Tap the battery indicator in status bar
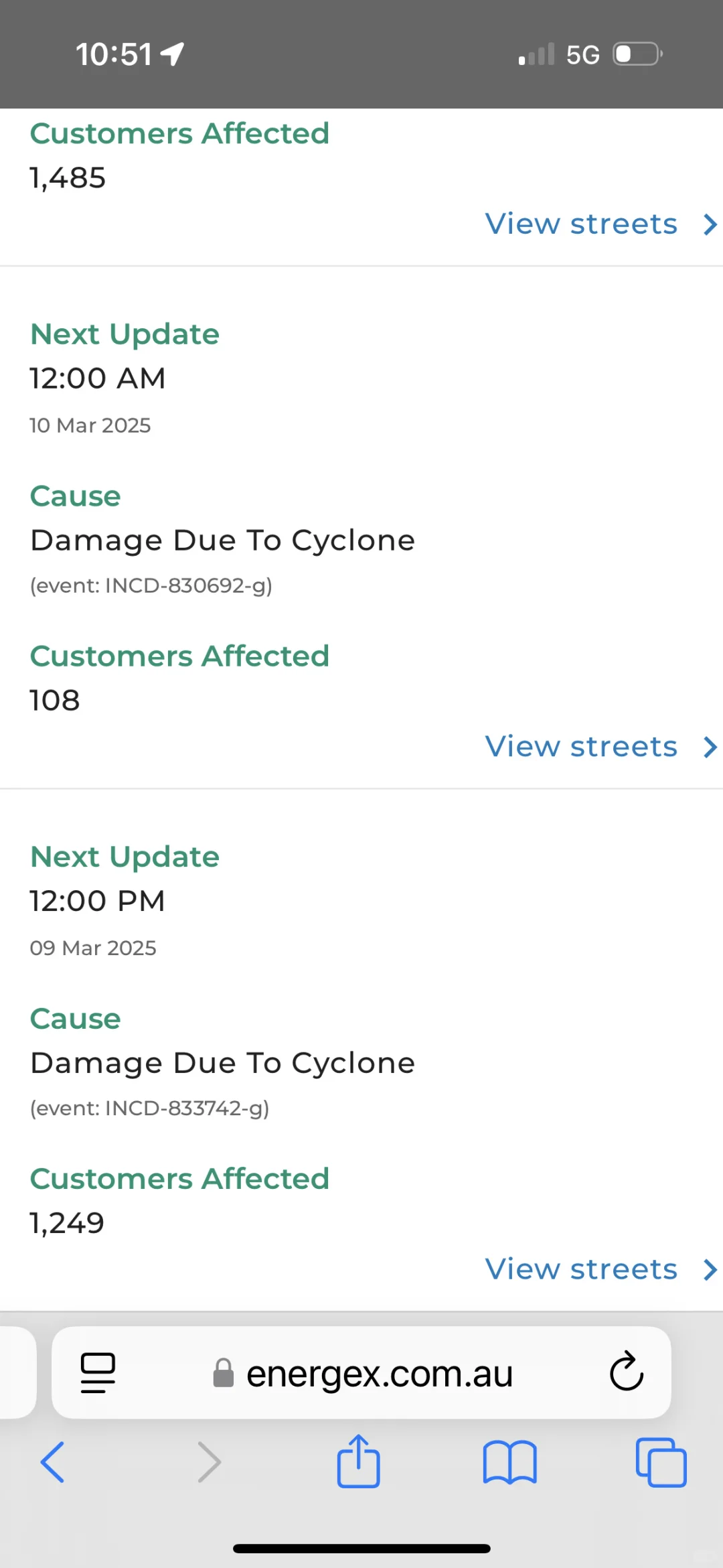 (637, 54)
